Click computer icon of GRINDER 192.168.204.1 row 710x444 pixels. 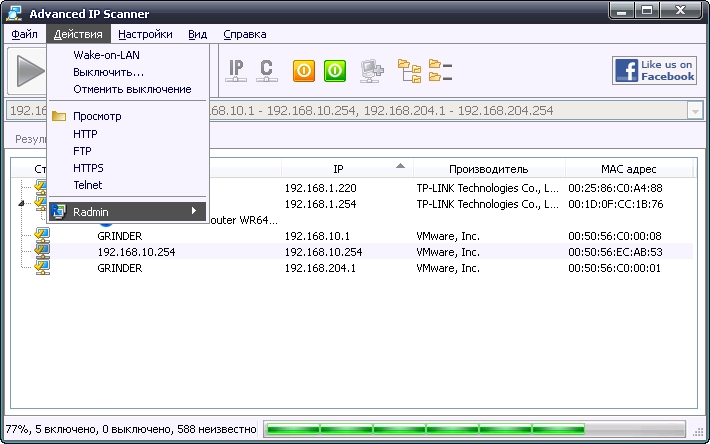(x=42, y=267)
